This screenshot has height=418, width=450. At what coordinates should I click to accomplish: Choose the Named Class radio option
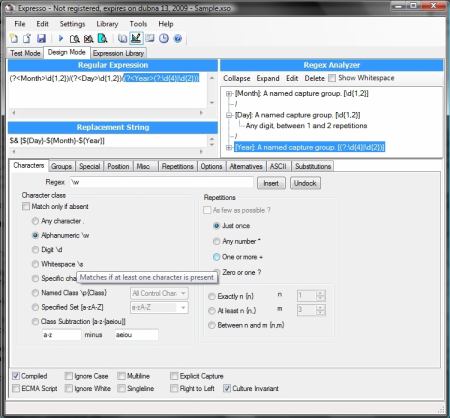coord(35,293)
